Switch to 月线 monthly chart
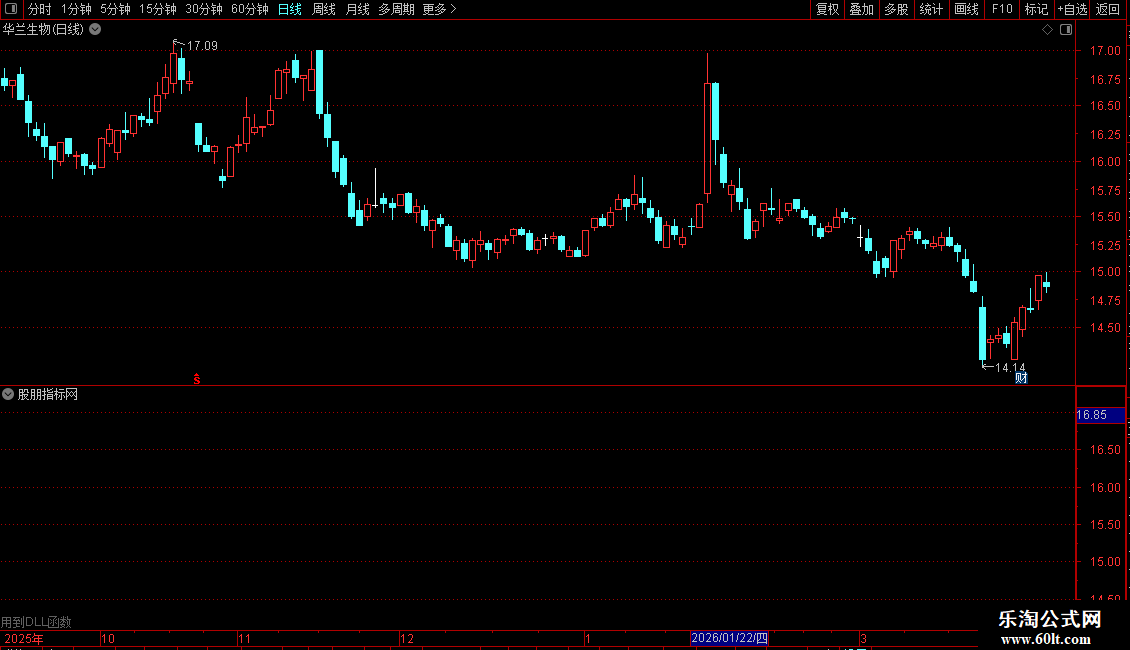The height and width of the screenshot is (650, 1130). 357,9
